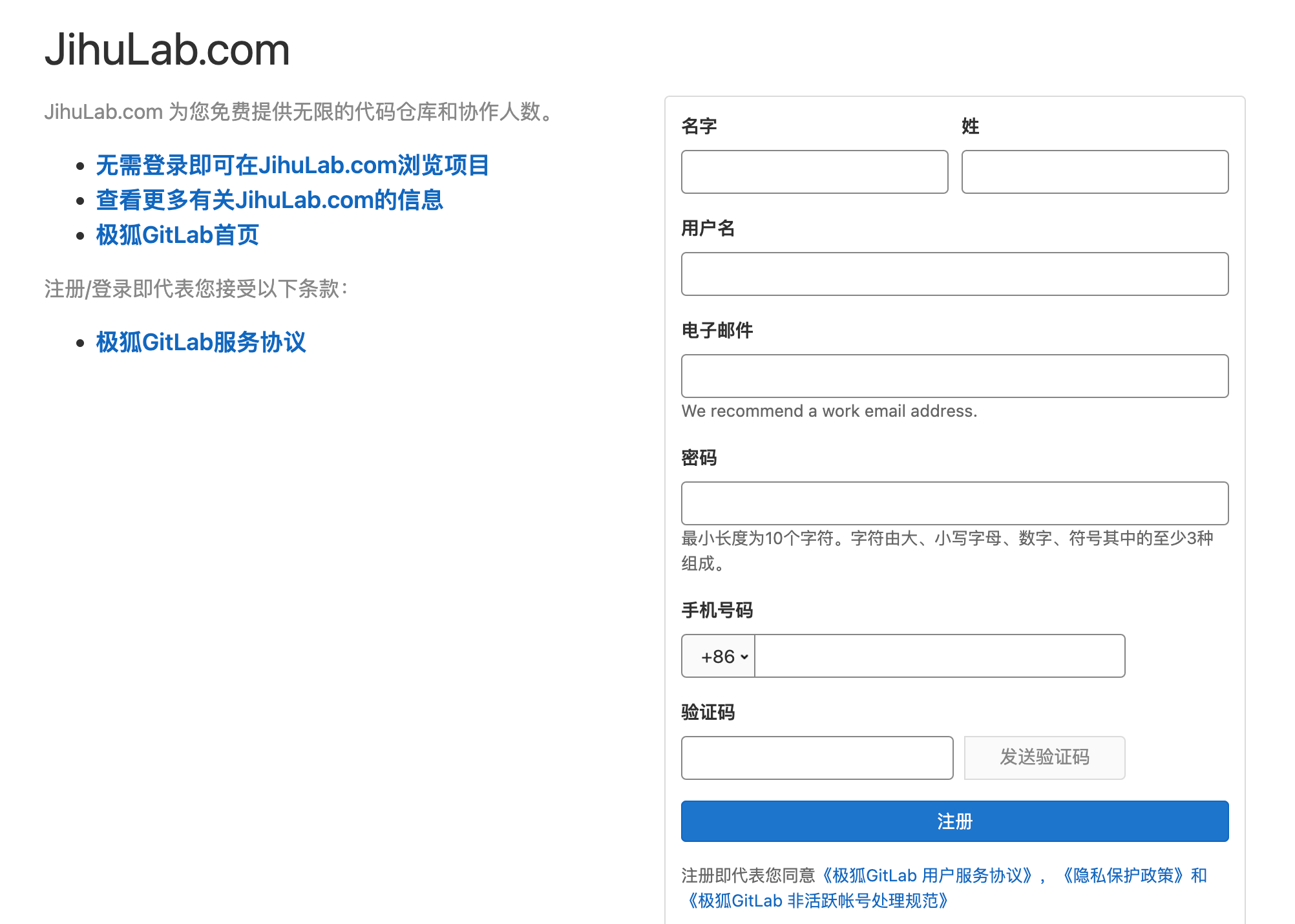The width and height of the screenshot is (1295, 924).
Task: Open the +86 country code dropdown
Action: pyautogui.click(x=718, y=656)
